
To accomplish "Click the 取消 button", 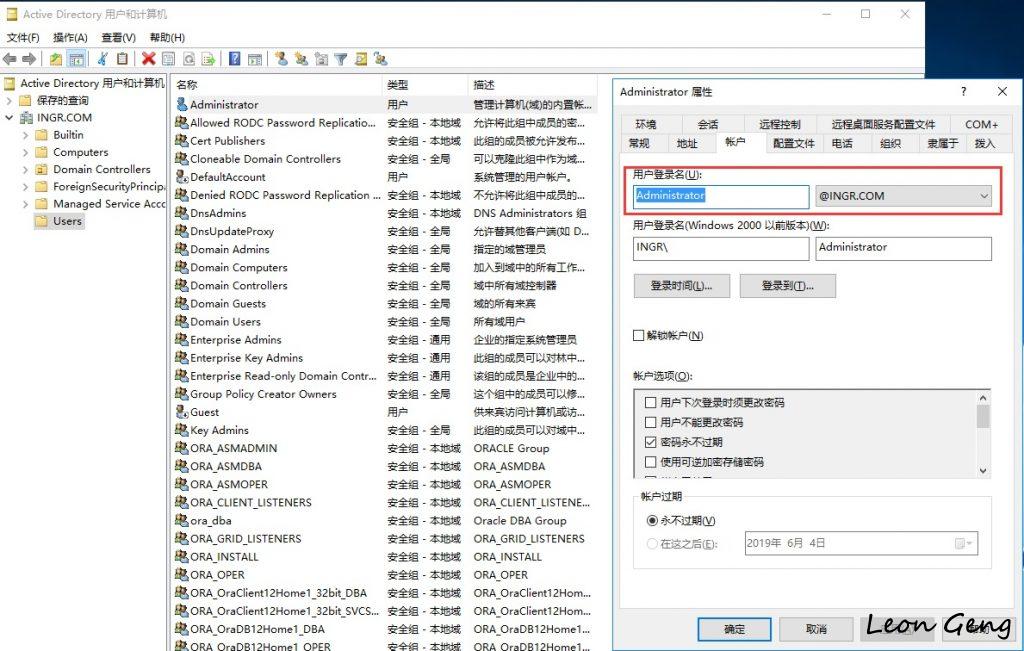I will [x=816, y=629].
